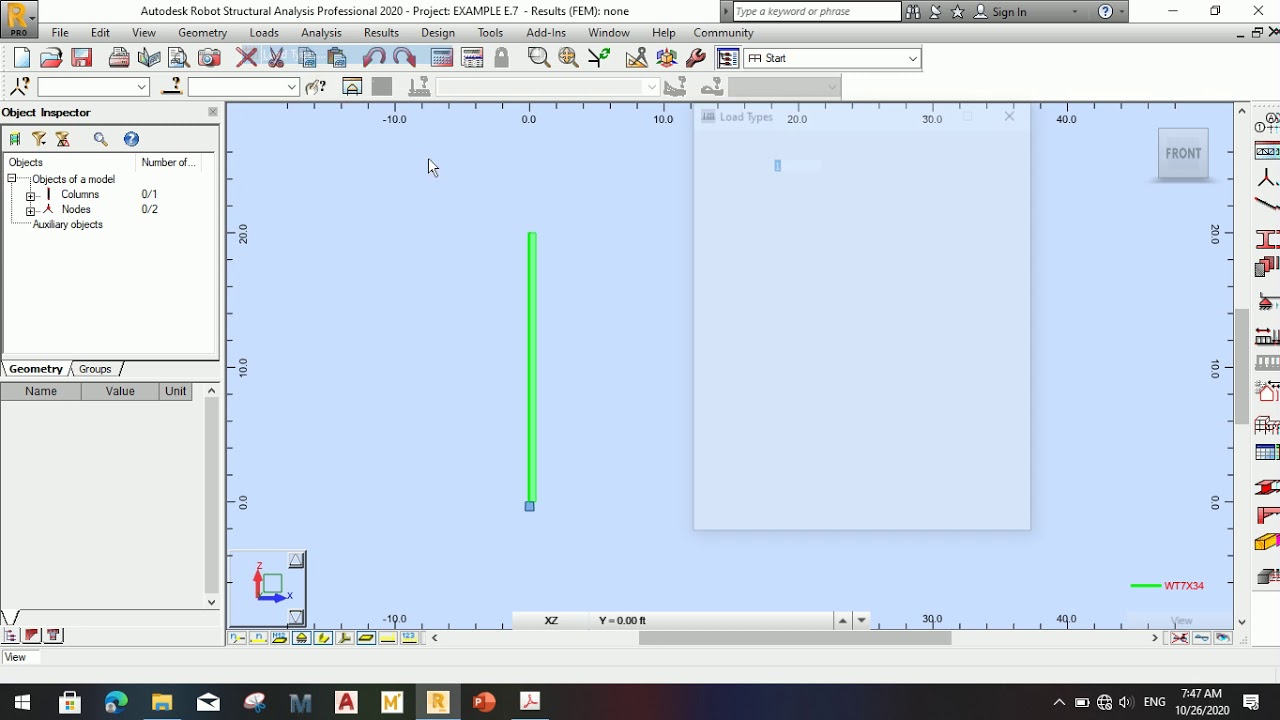Toggle load values 123 display in bottom toolbar
The image size is (1280, 720).
tap(409, 638)
